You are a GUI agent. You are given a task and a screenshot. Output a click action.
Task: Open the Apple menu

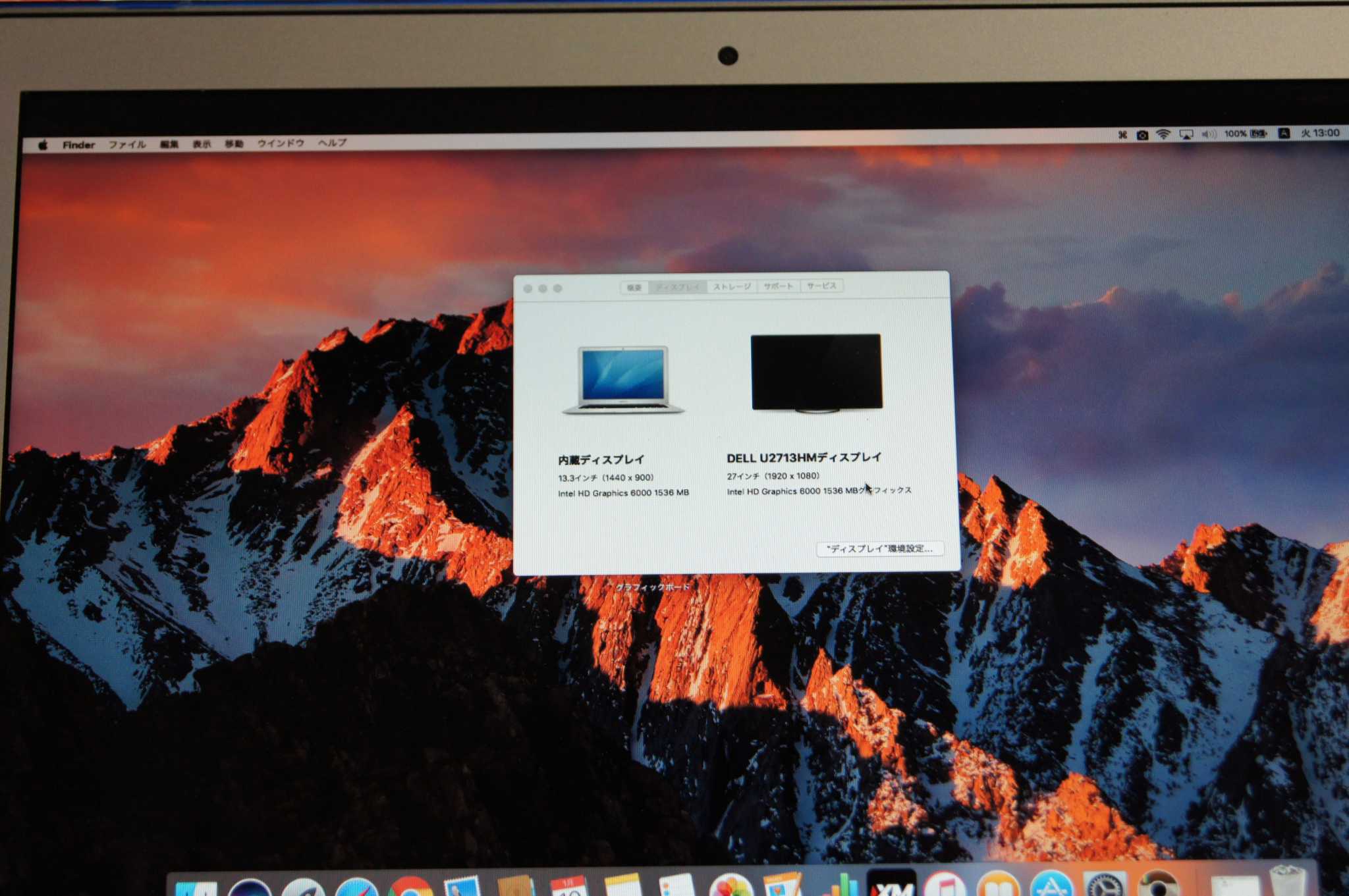pyautogui.click(x=43, y=145)
